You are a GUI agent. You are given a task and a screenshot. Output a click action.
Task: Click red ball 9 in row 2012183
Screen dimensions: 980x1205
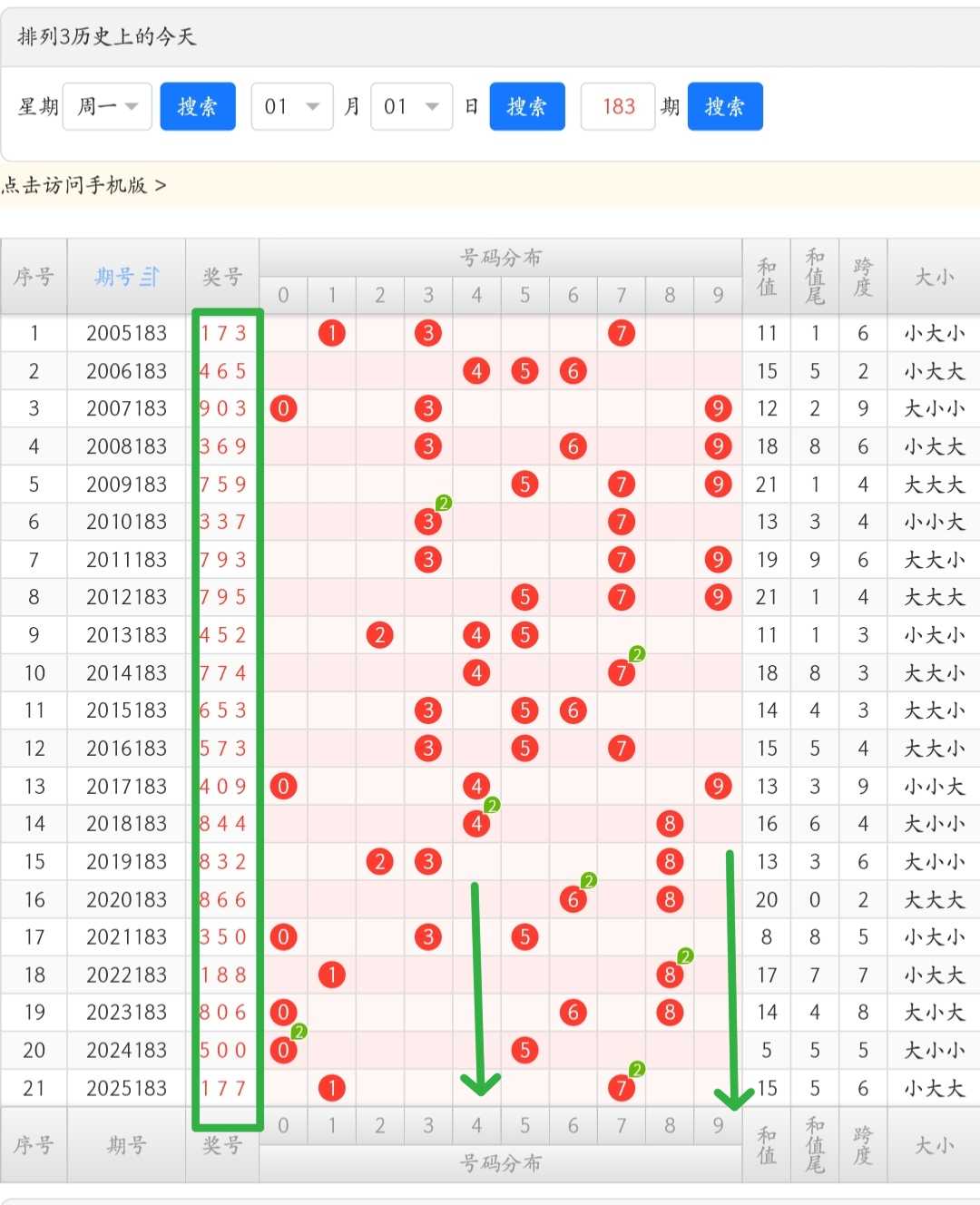pyautogui.click(x=718, y=597)
